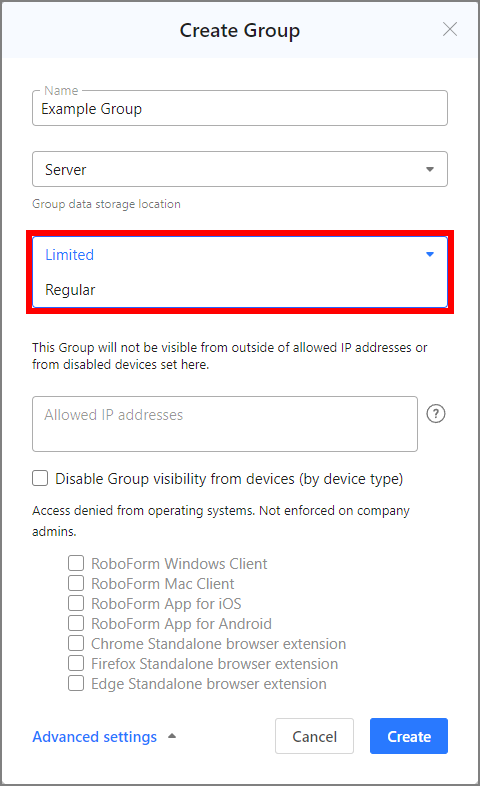Viewport: 480px width, 786px height.
Task: Focus the Name input field
Action: coord(240,108)
